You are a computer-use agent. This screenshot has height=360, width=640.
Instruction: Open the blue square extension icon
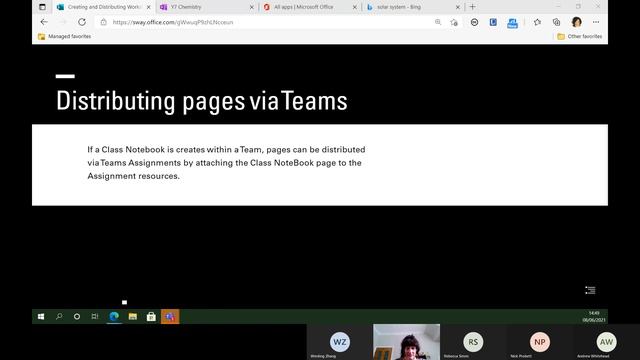[x=493, y=22]
